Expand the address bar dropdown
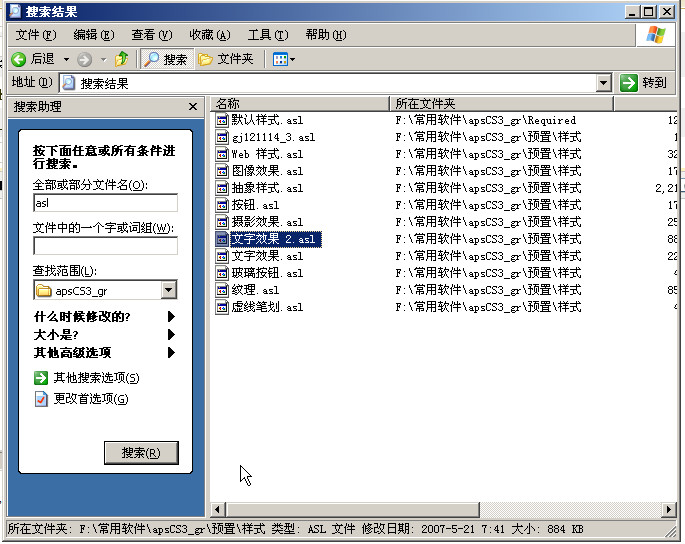The height and width of the screenshot is (544, 685). pos(603,83)
